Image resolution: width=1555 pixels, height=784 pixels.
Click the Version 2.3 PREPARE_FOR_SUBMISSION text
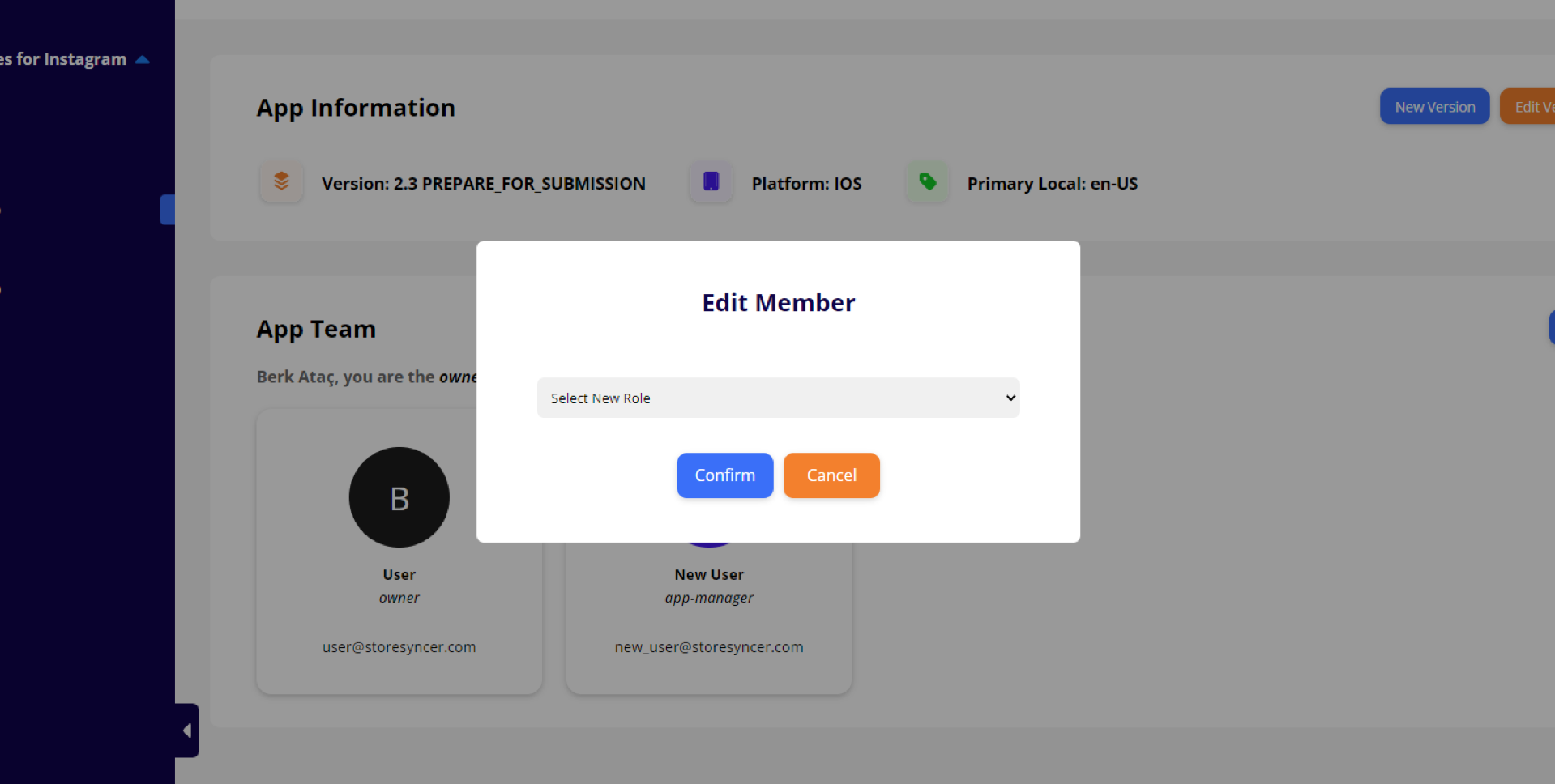[x=483, y=184]
